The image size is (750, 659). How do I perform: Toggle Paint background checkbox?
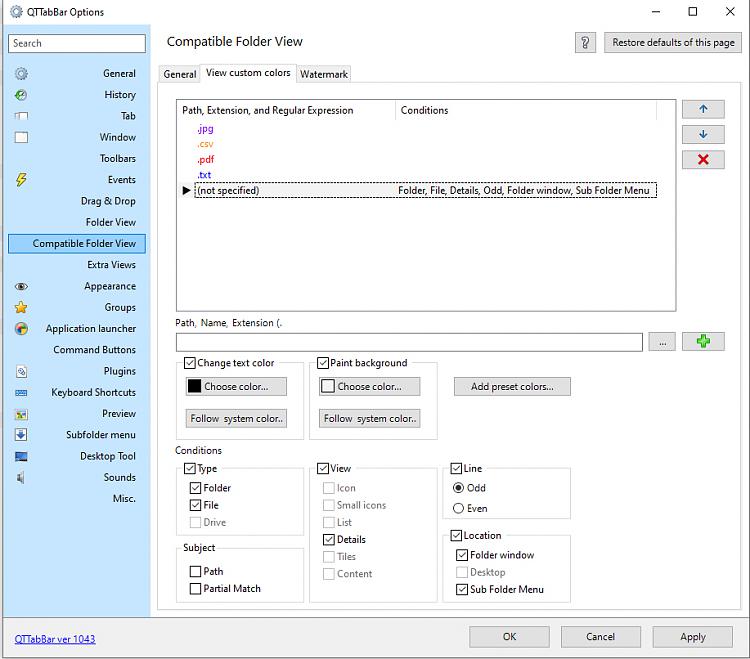pyautogui.click(x=323, y=363)
